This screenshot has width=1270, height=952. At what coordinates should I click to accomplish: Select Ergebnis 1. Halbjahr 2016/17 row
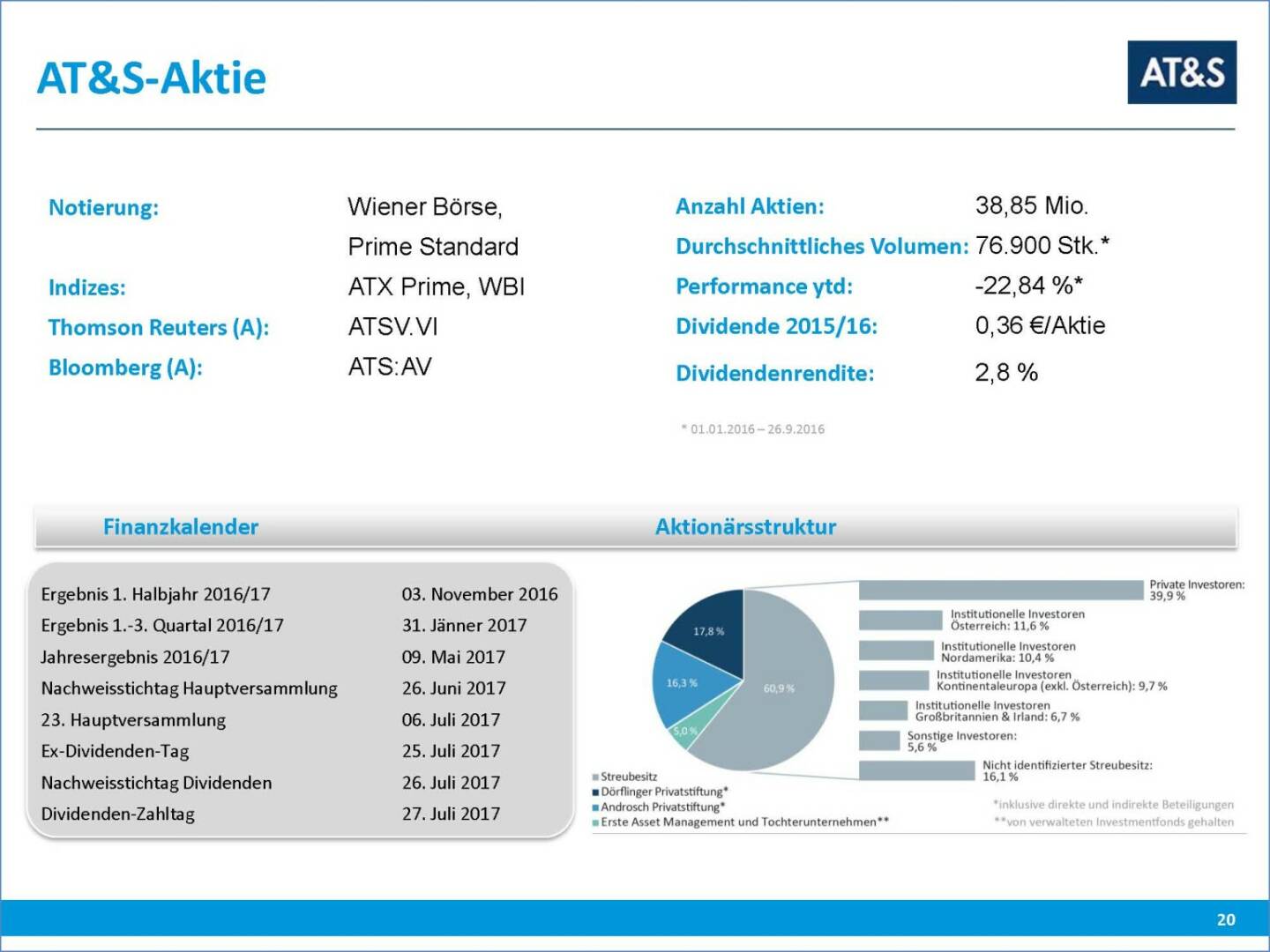point(299,595)
